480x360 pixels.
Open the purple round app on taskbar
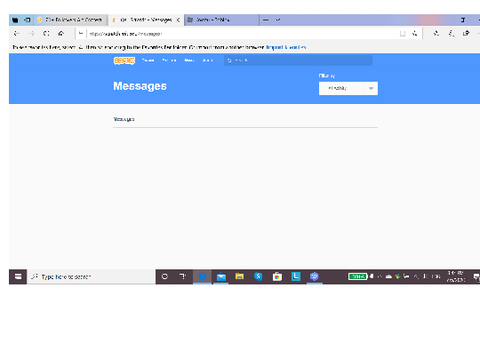(x=314, y=277)
